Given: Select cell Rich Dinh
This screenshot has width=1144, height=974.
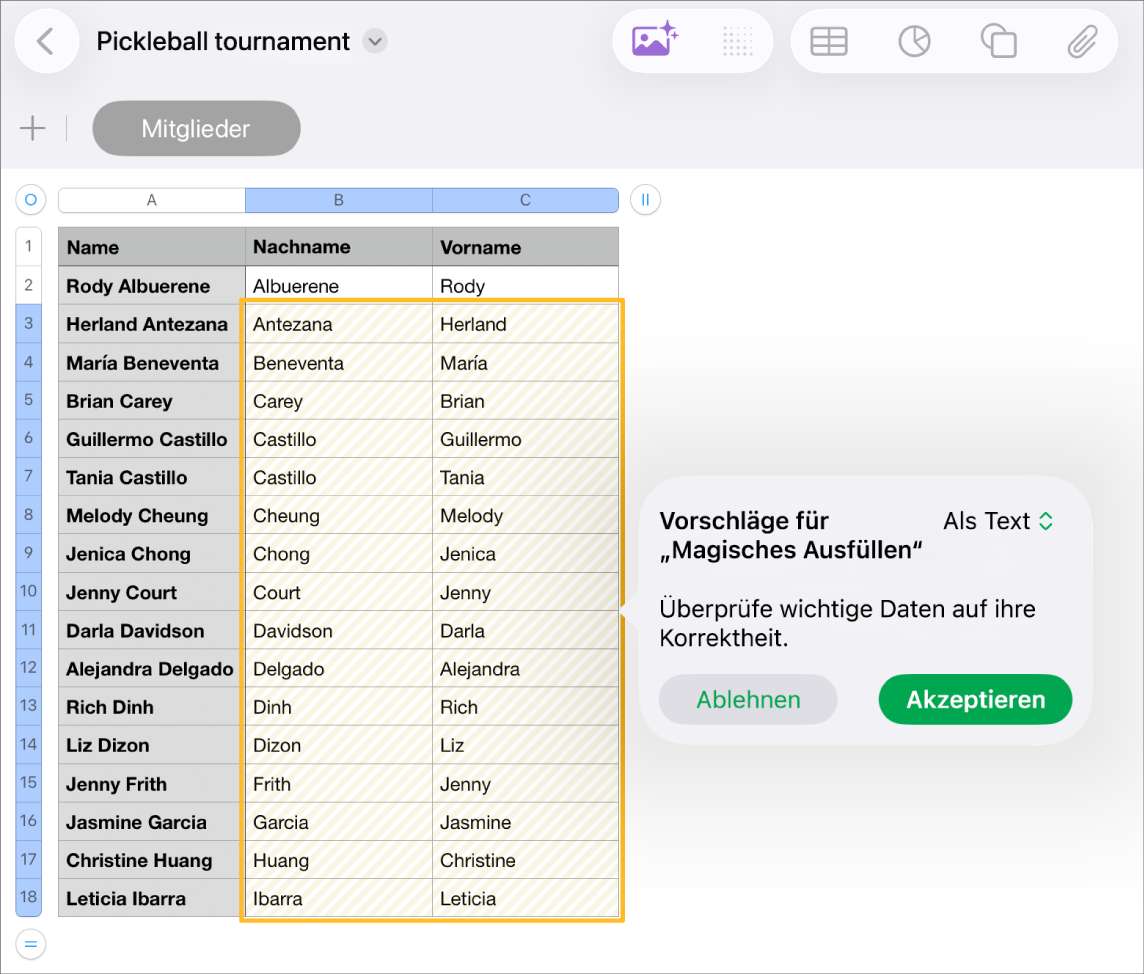Looking at the screenshot, I should pos(152,707).
